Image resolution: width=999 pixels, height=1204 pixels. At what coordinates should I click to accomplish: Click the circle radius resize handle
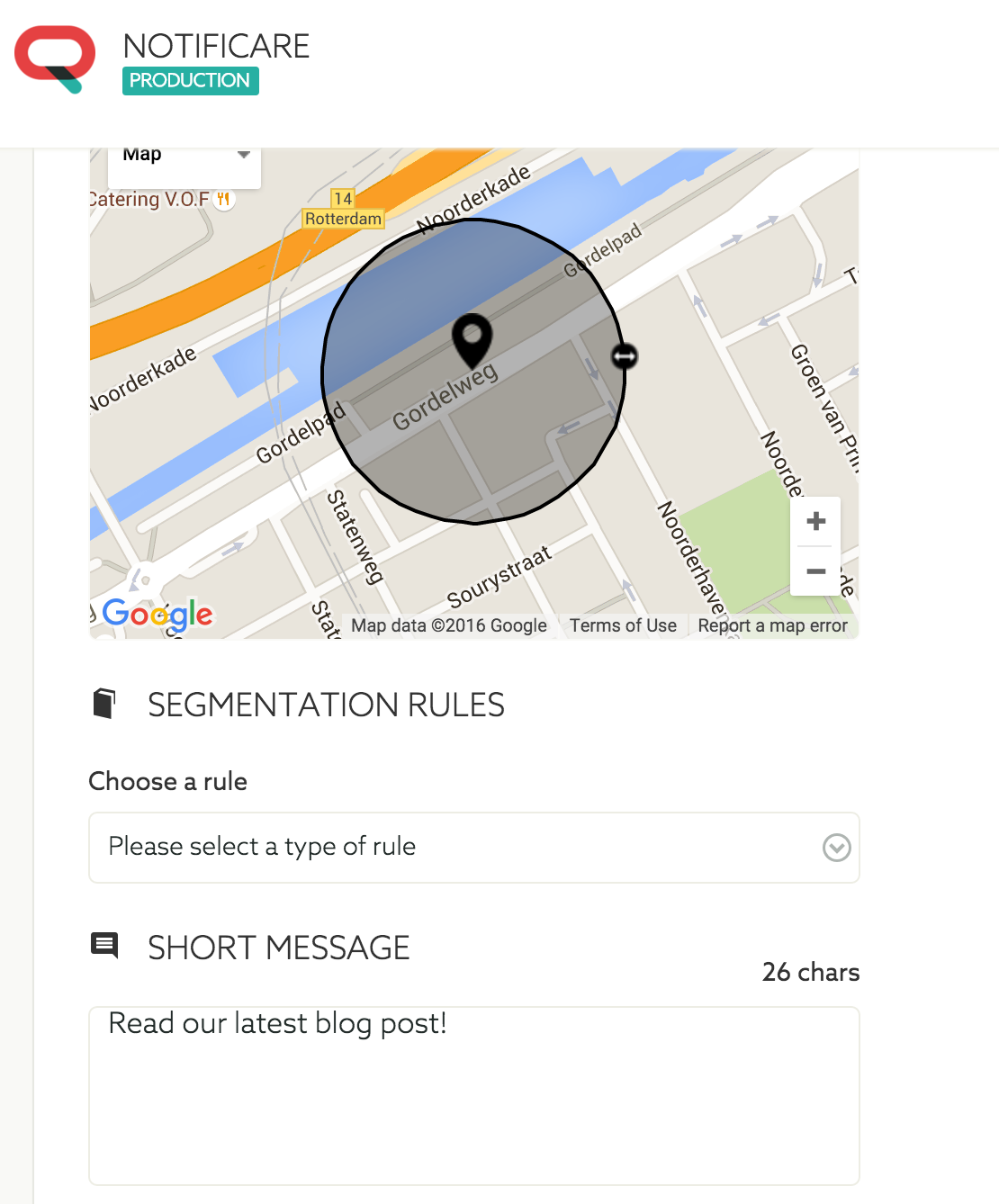(625, 356)
